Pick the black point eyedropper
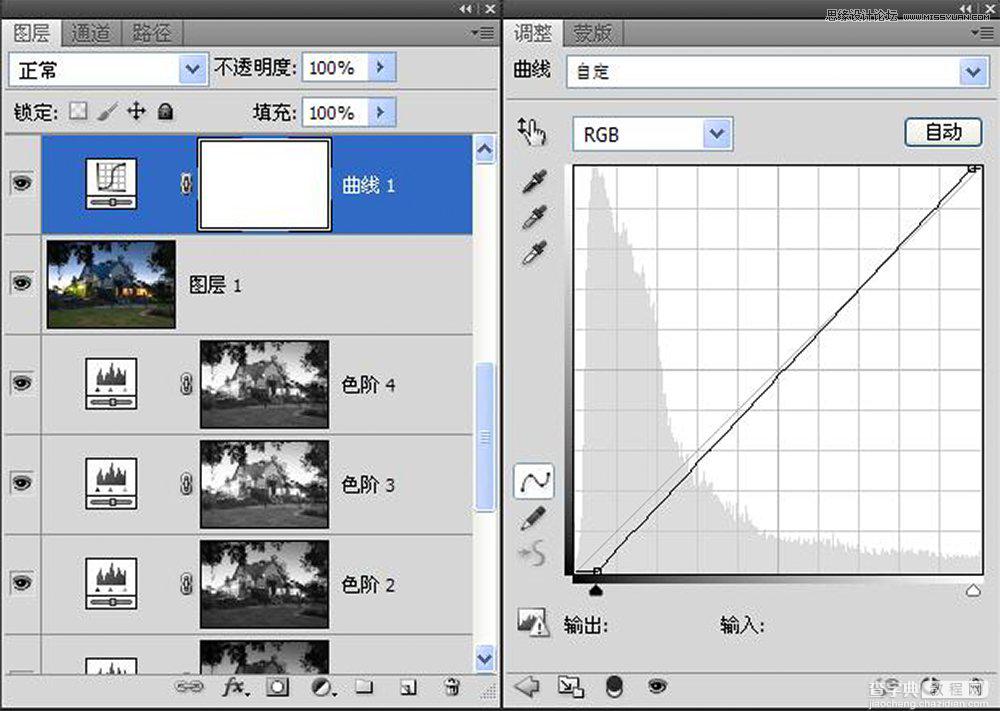Viewport: 1000px width, 711px height. 534,182
